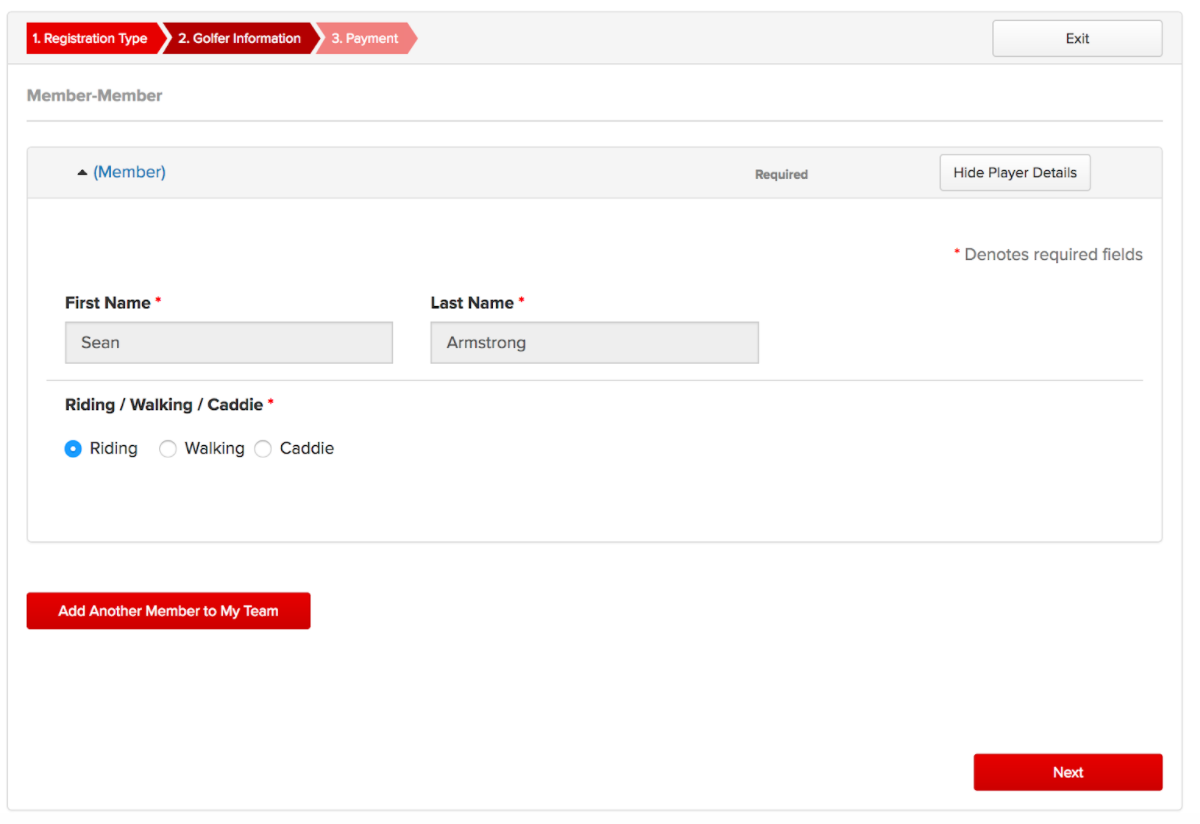Click the Exit button

tap(1077, 39)
